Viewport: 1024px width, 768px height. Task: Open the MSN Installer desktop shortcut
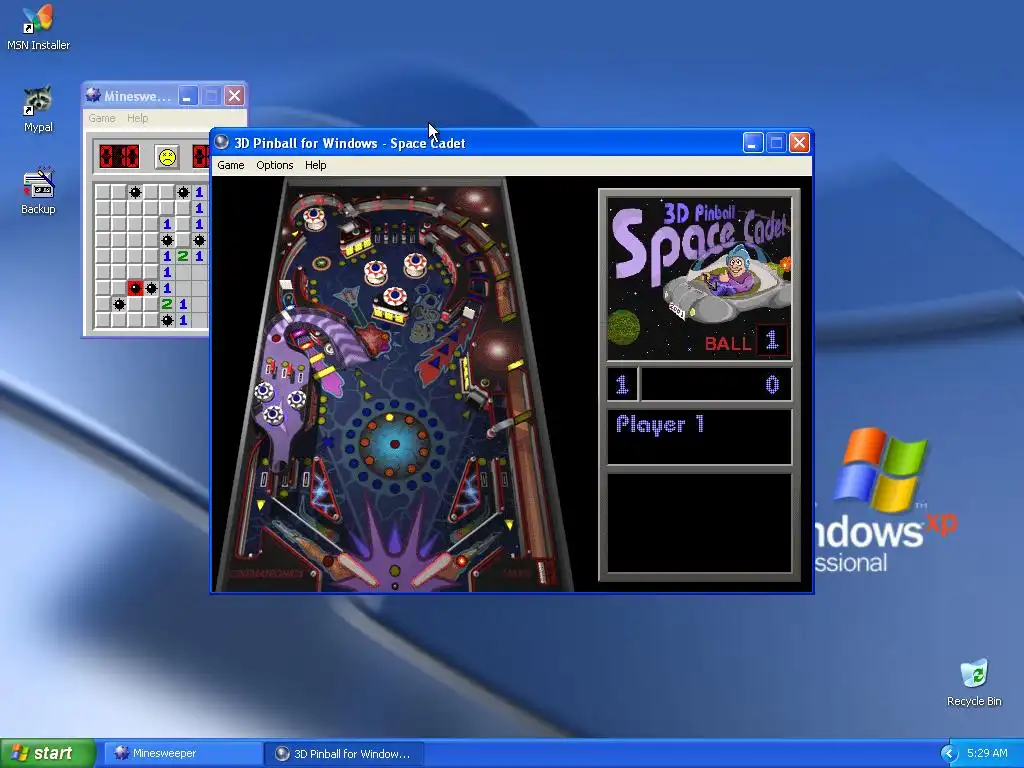[x=38, y=28]
